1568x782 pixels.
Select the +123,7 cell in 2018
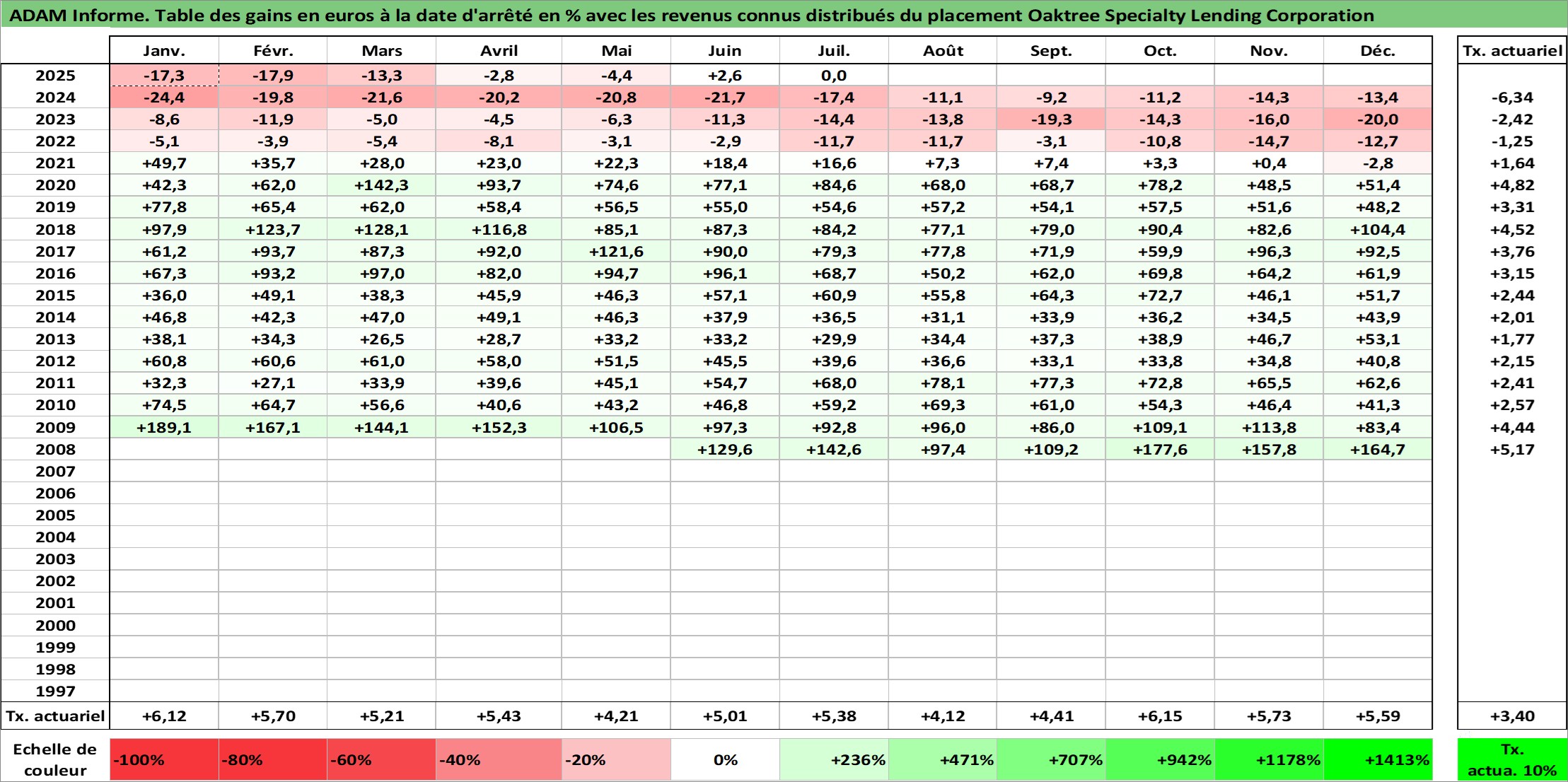273,229
